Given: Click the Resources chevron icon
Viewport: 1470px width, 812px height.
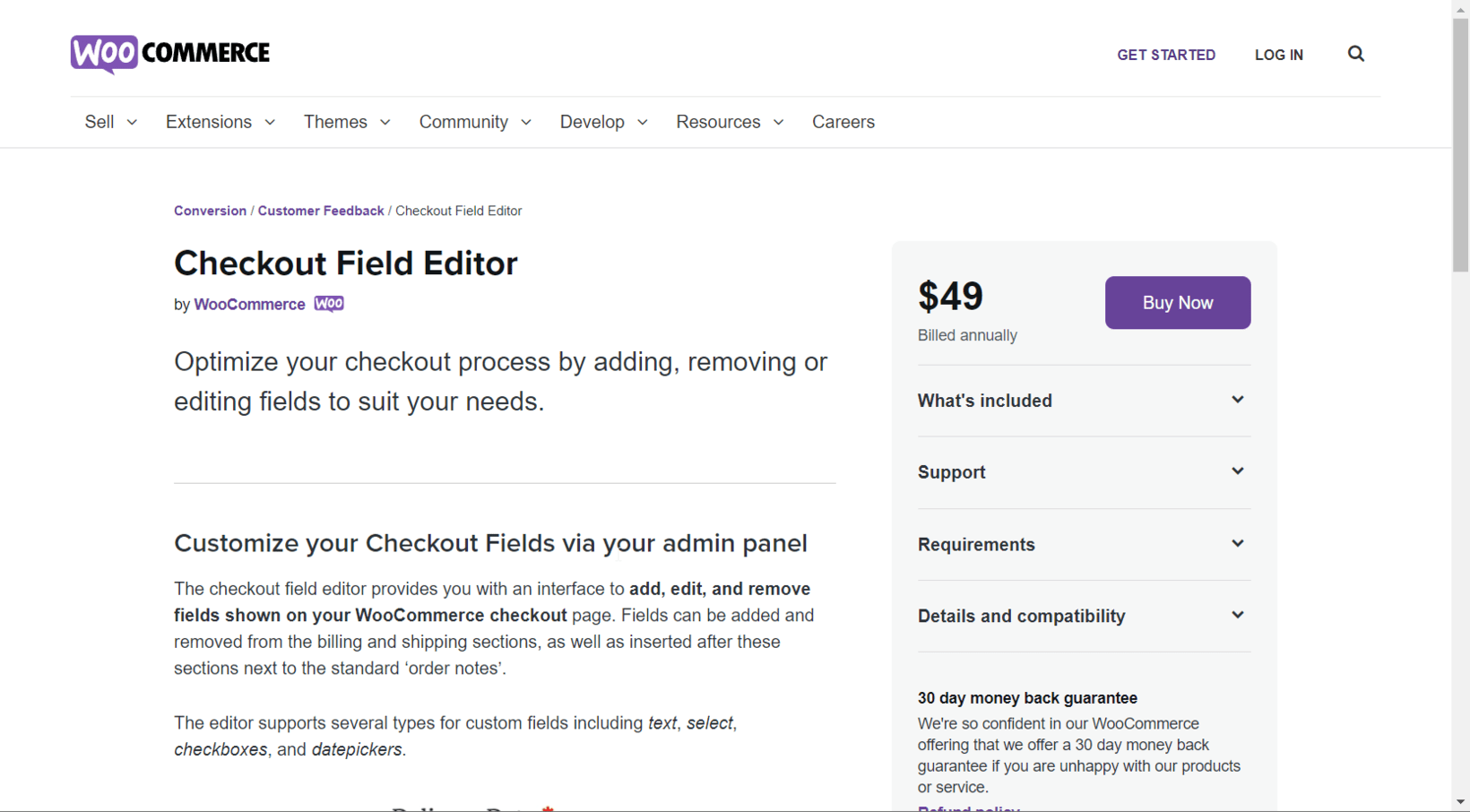Looking at the screenshot, I should 779,122.
